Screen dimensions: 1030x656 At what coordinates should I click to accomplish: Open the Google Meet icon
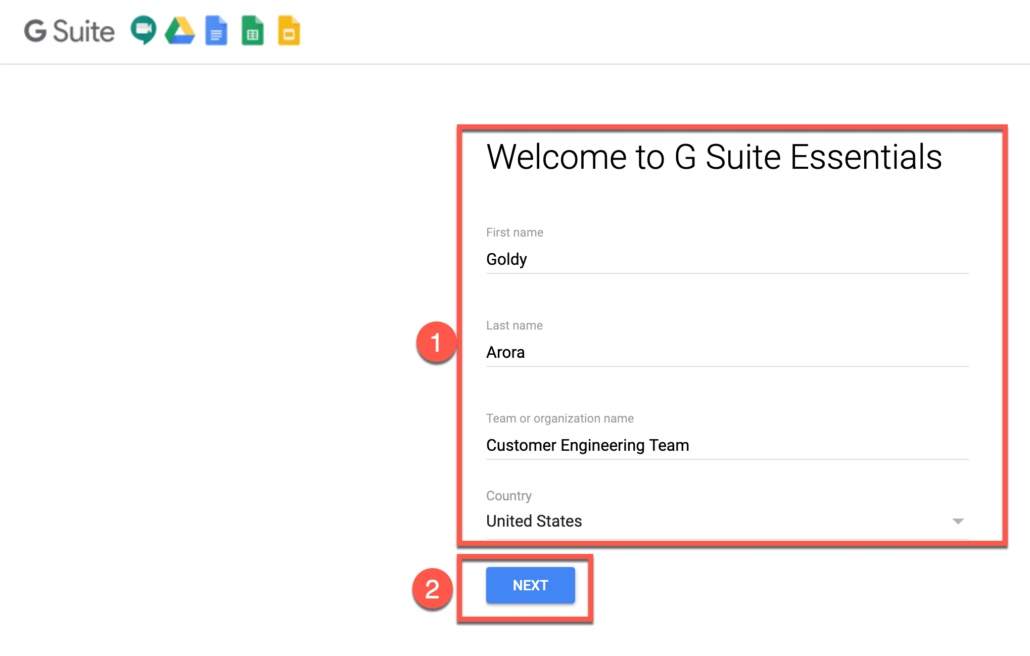143,30
